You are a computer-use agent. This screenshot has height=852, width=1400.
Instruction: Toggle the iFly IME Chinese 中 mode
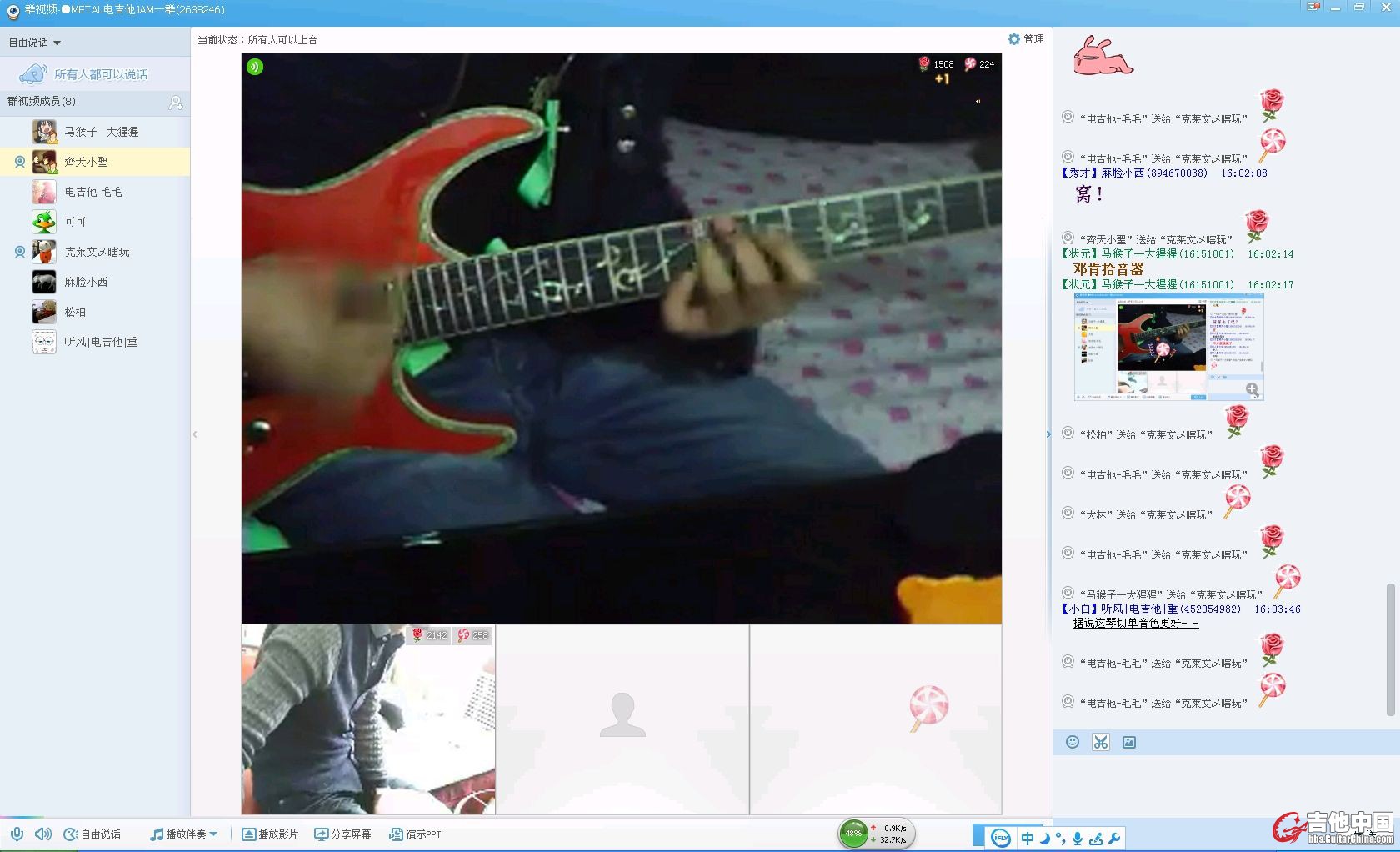[x=1027, y=838]
